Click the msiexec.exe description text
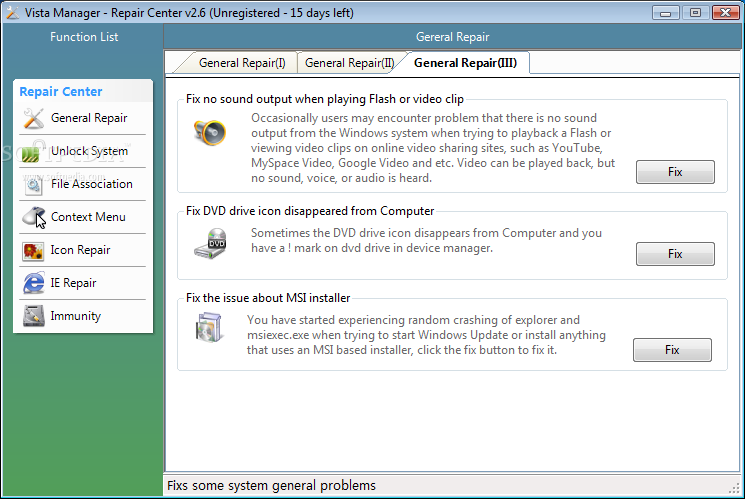Image resolution: width=745 pixels, height=499 pixels. coord(426,335)
